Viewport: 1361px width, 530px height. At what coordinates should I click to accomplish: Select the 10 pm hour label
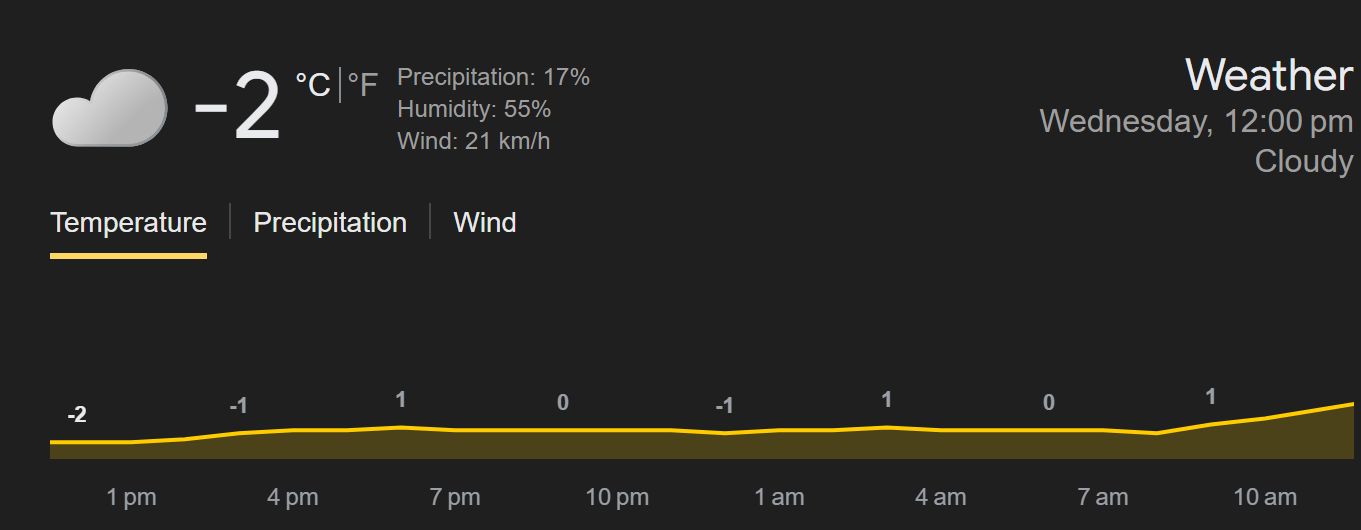pyautogui.click(x=617, y=497)
